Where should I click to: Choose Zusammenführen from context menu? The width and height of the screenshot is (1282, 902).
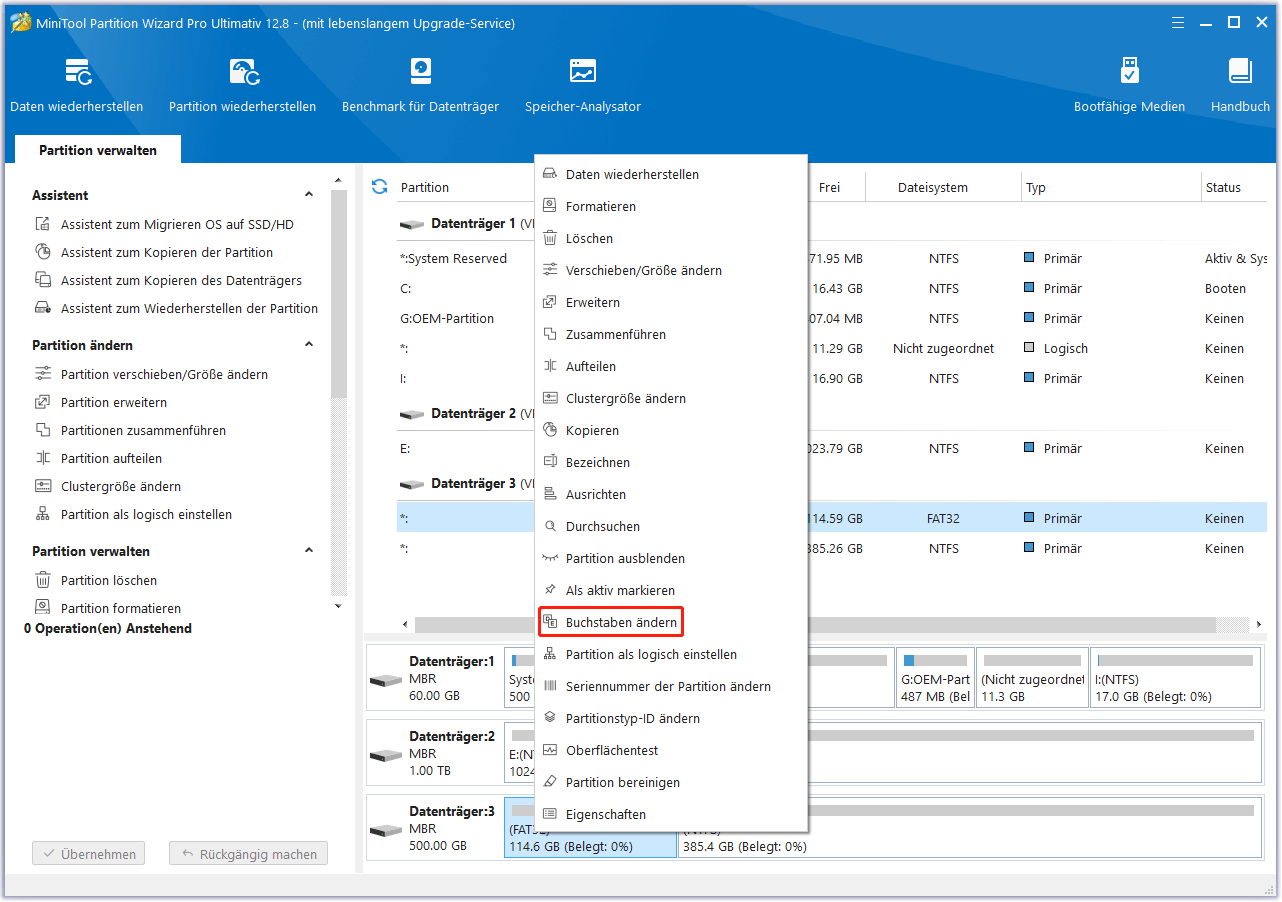tap(671, 335)
